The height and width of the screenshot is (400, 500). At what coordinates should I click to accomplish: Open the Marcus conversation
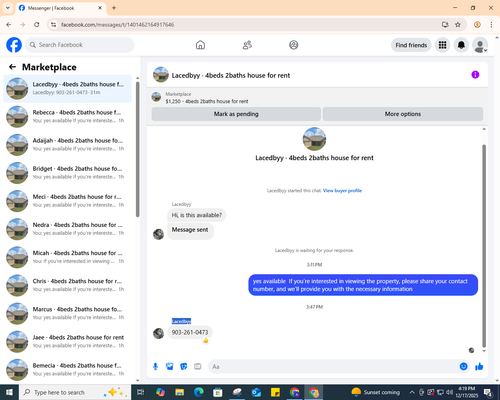coord(67,313)
